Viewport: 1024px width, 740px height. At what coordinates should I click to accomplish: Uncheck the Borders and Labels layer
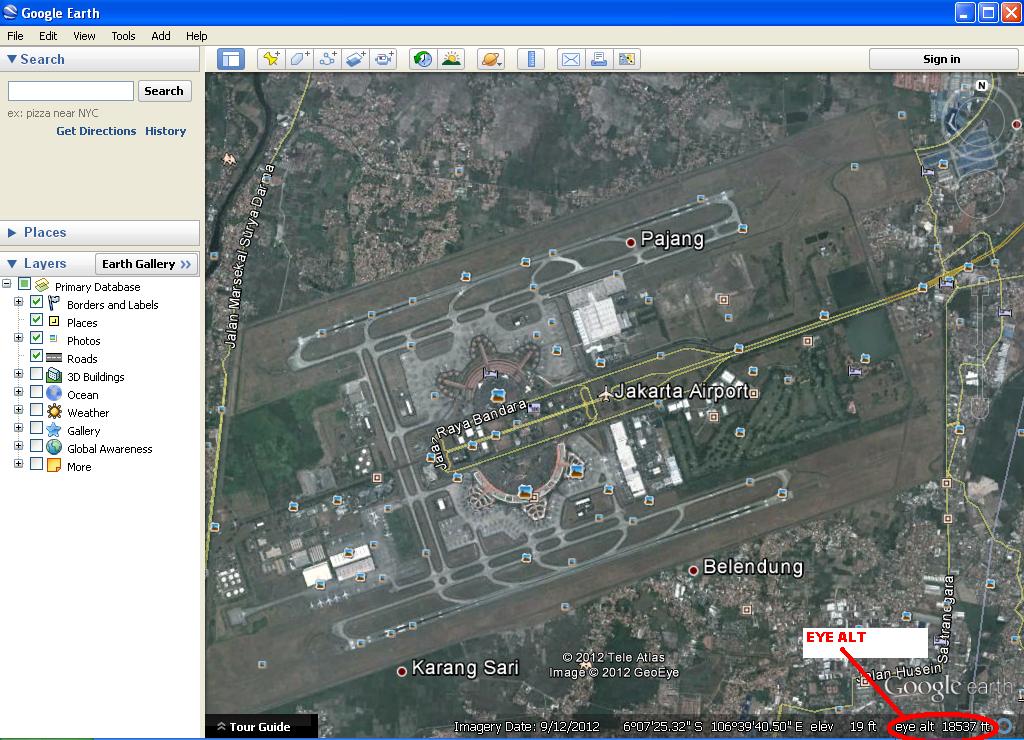[x=37, y=302]
